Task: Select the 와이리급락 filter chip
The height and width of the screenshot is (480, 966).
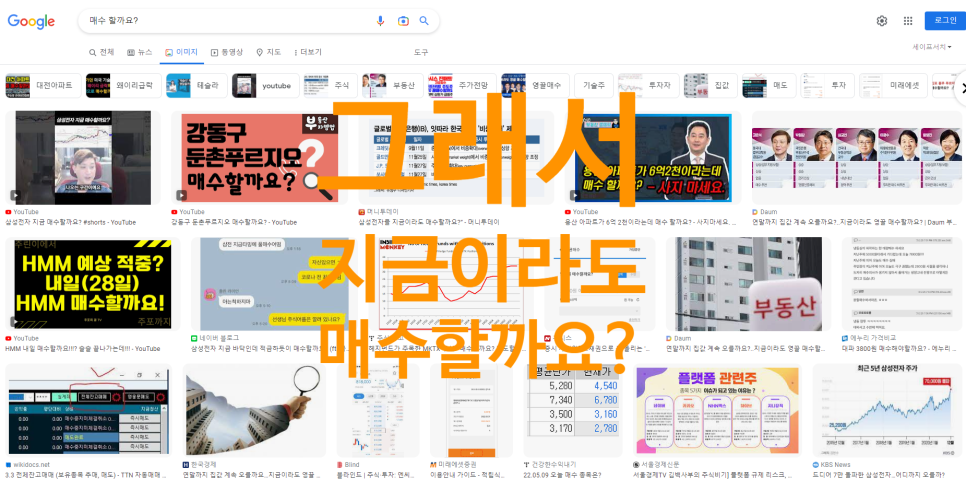Action: pos(124,86)
